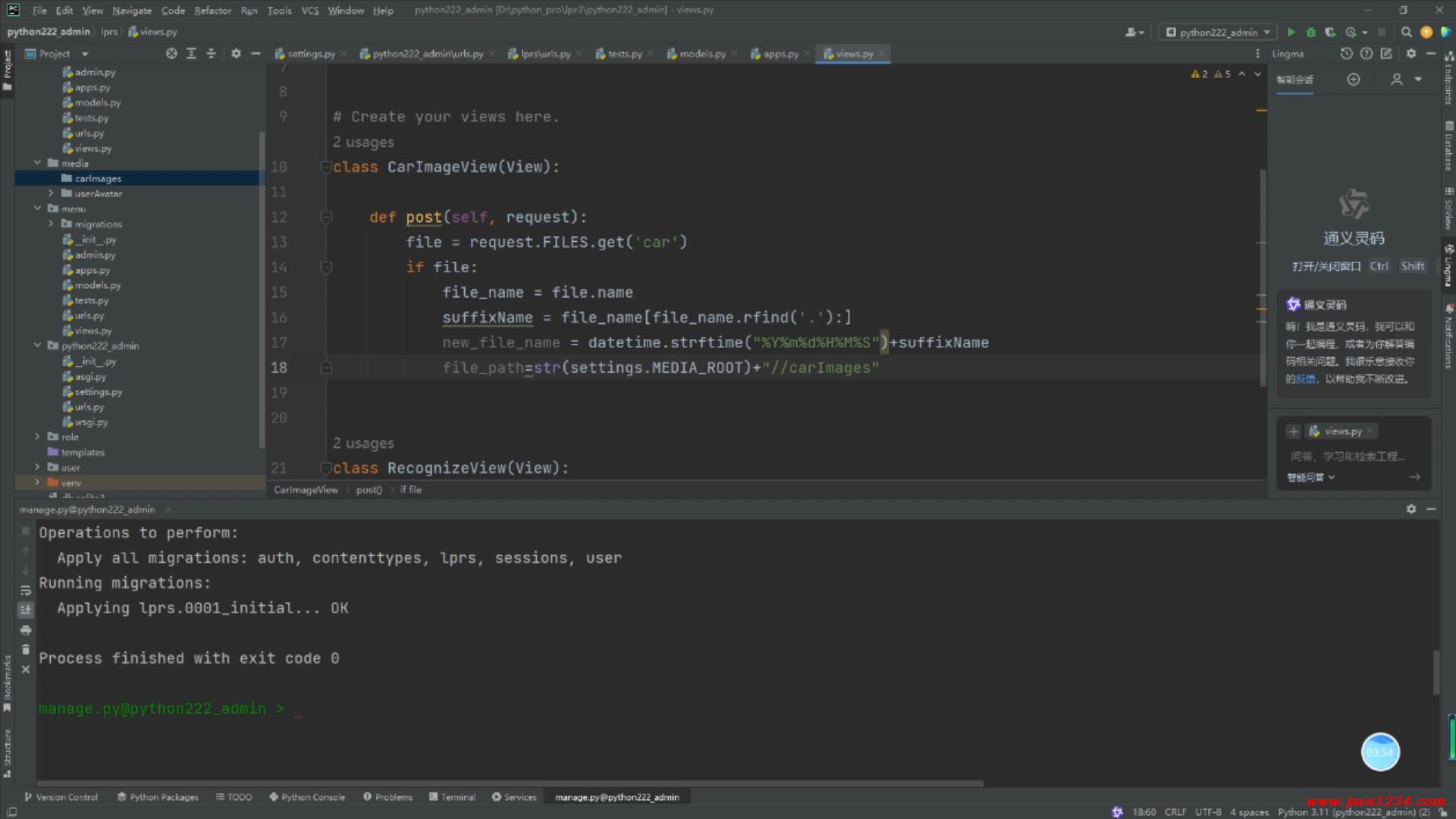Screen dimensions: 1456x819
Task: Toggle the Structure tool window
Action: tap(8, 751)
